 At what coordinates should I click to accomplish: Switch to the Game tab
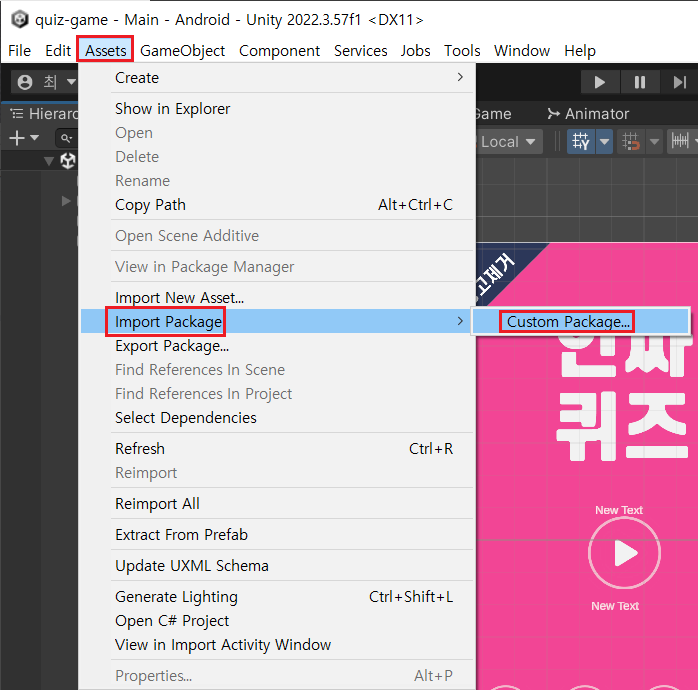point(493,114)
